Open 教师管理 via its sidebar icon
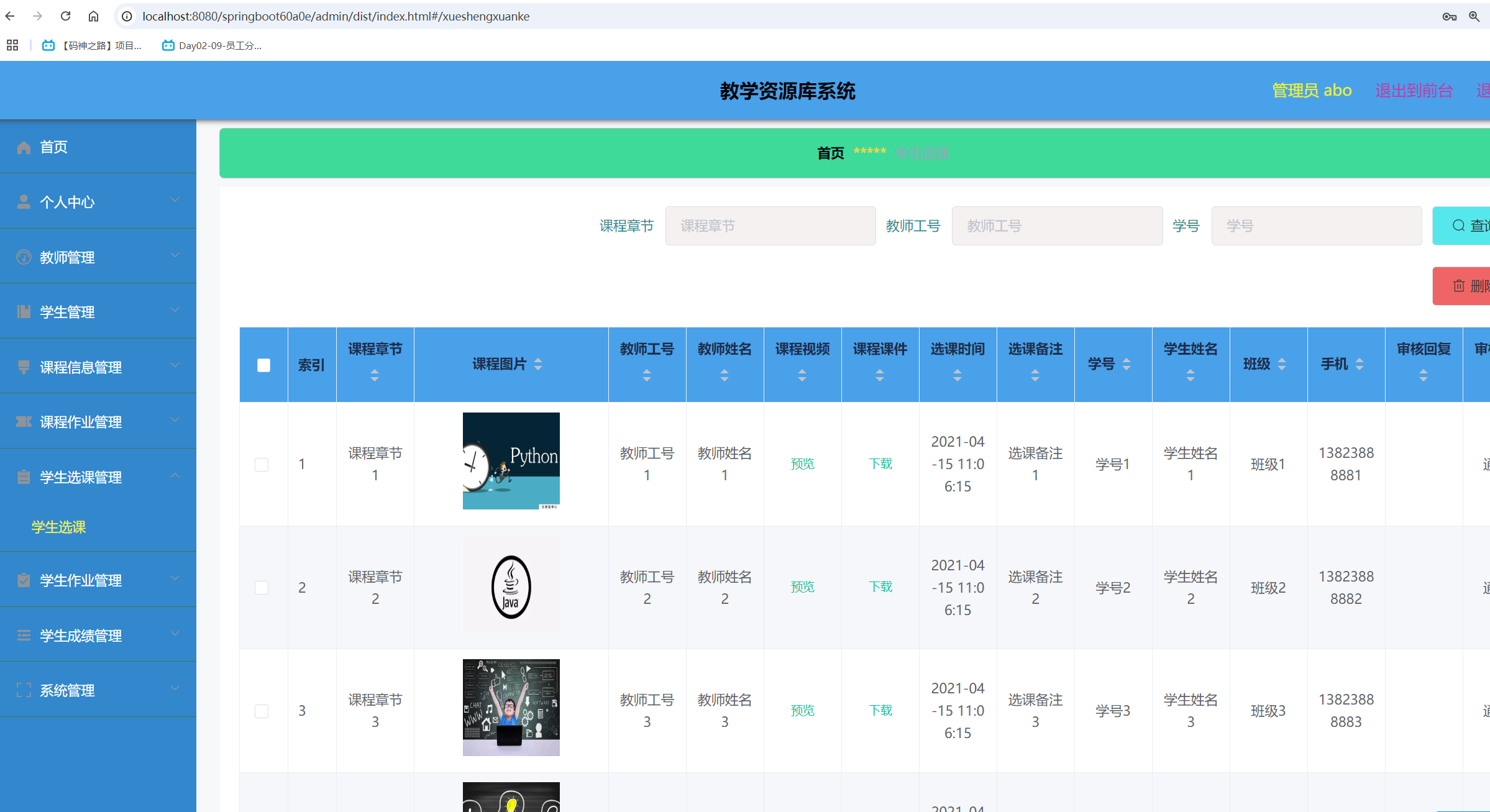 tap(24, 256)
